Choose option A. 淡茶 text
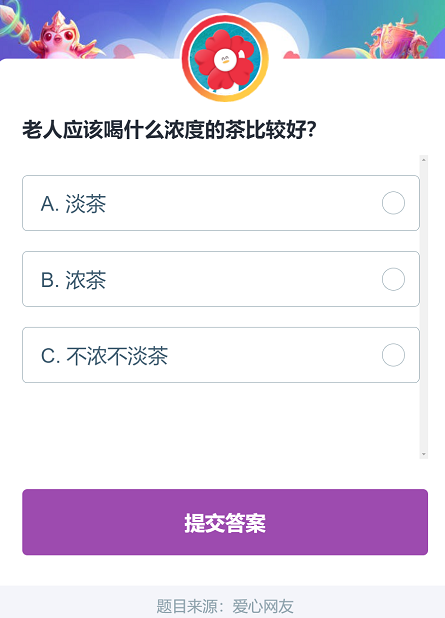445x618 pixels. [73, 204]
